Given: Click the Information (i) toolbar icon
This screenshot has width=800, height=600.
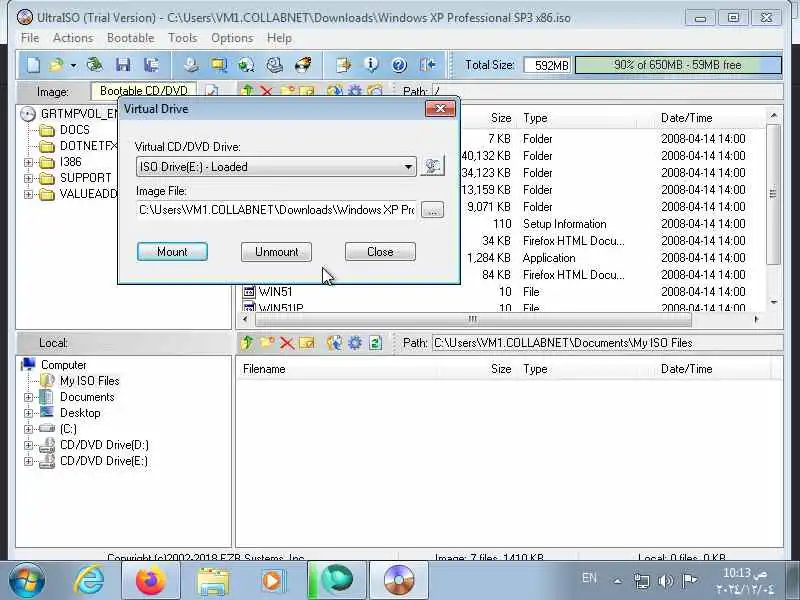Looking at the screenshot, I should 371,65.
